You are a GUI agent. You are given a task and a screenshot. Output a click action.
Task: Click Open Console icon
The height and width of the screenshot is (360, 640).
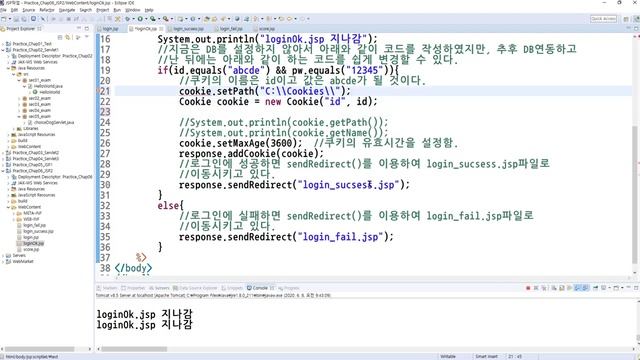tap(616, 288)
